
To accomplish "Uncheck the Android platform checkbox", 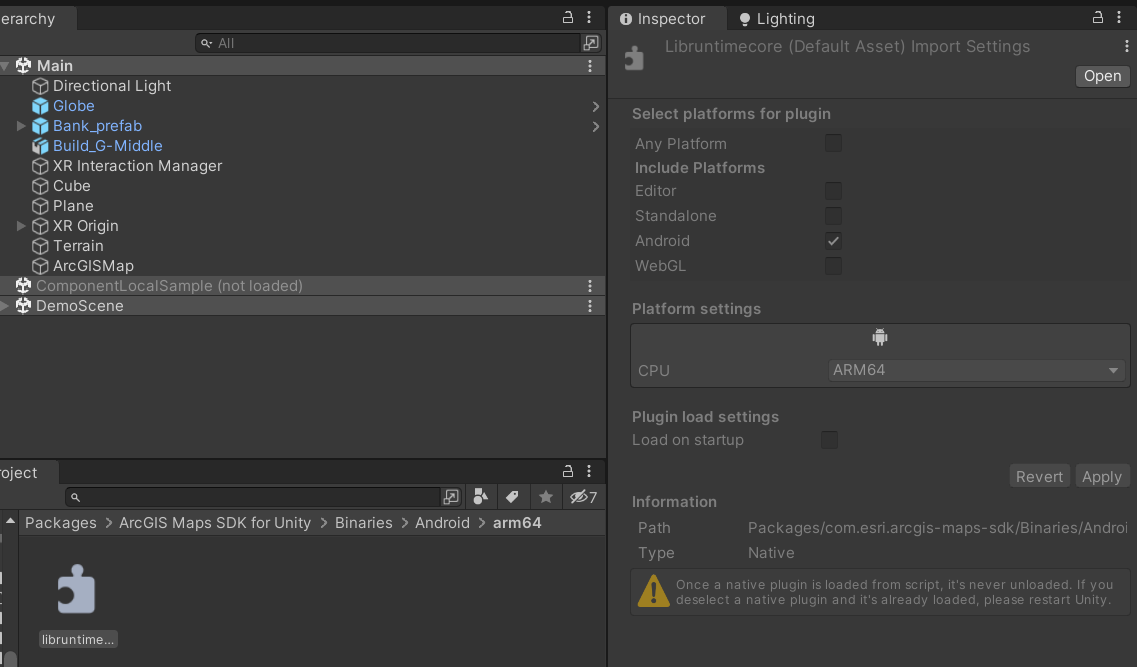I will click(x=833, y=241).
